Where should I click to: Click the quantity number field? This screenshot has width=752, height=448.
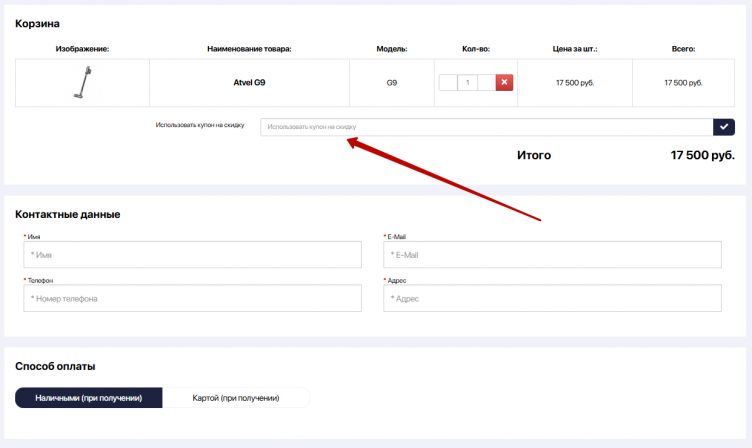click(467, 82)
